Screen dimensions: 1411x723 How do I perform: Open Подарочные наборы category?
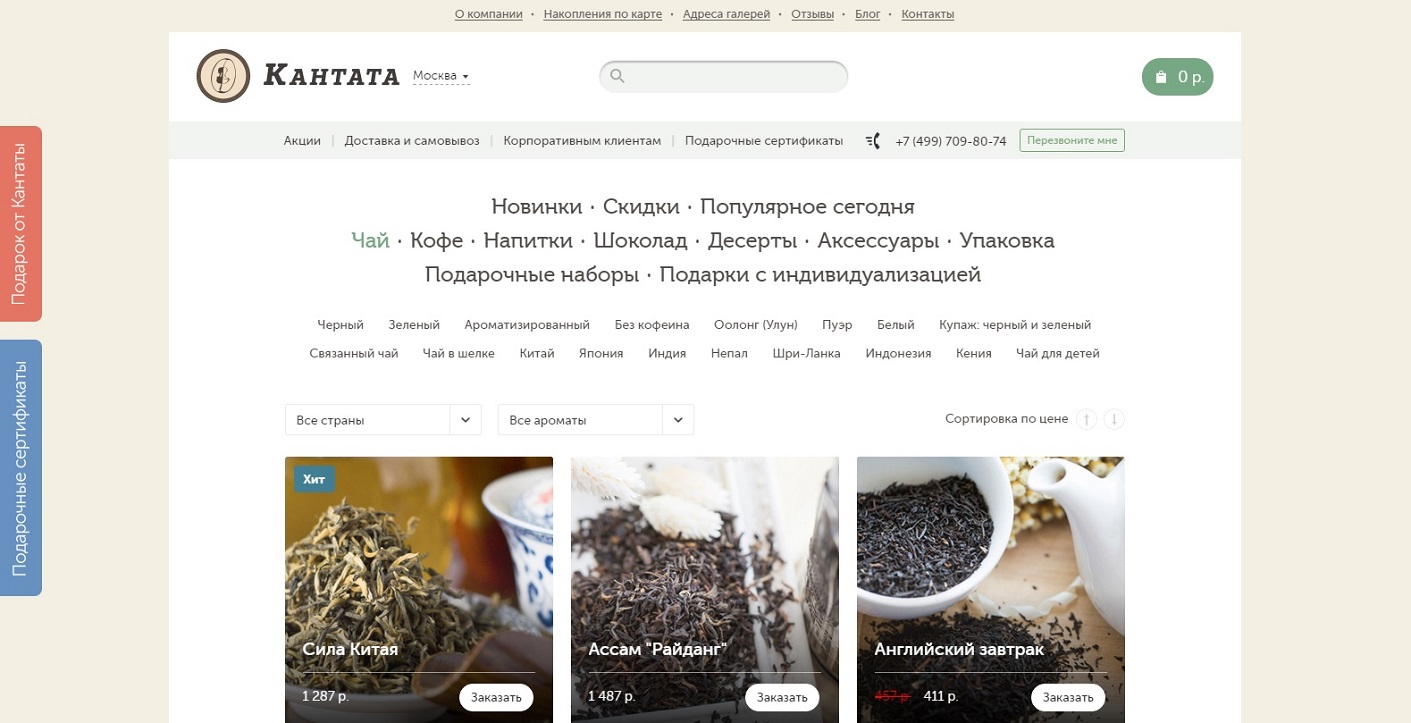click(x=532, y=275)
